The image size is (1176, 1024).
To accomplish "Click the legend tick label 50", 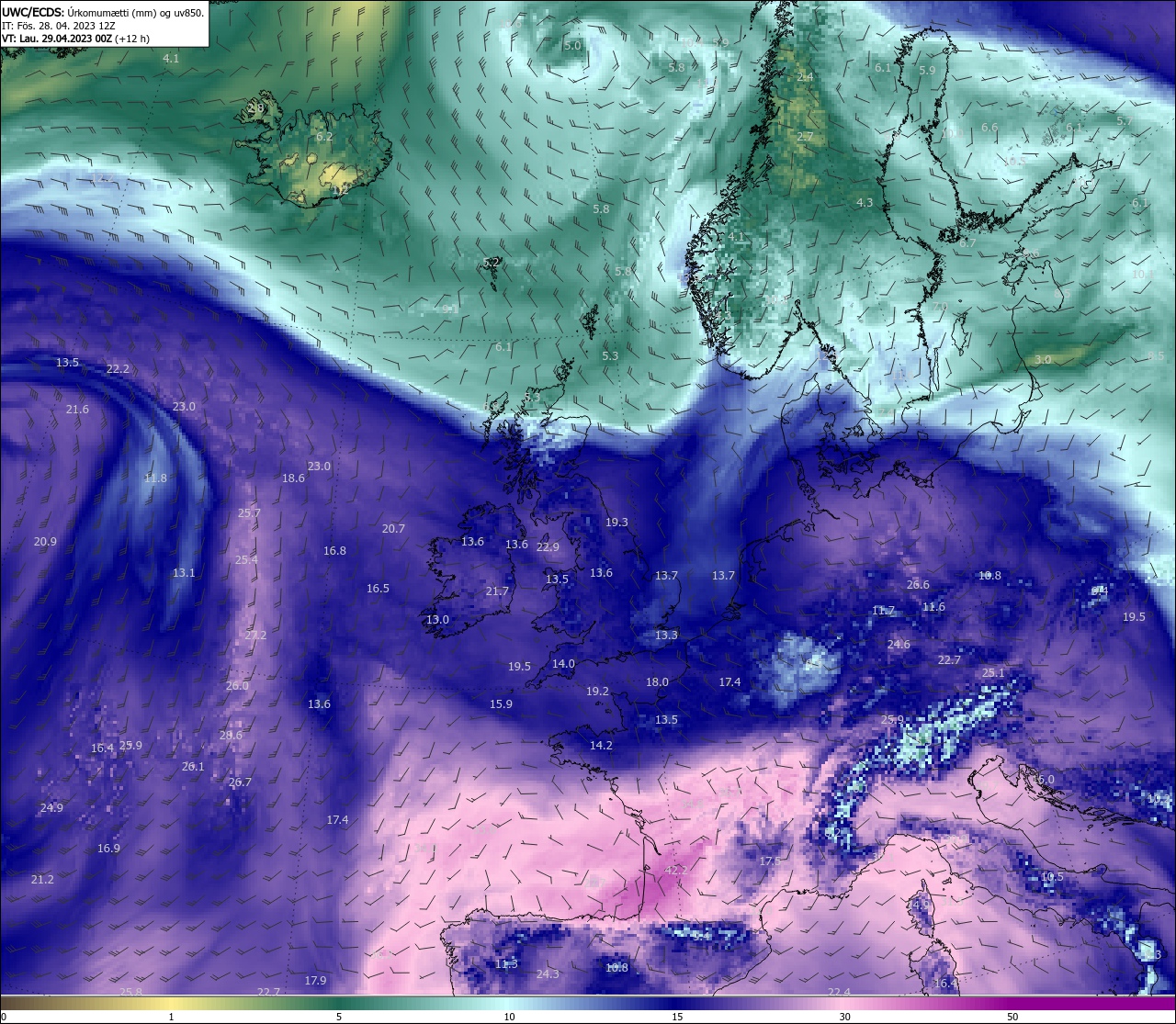I will (1012, 1017).
